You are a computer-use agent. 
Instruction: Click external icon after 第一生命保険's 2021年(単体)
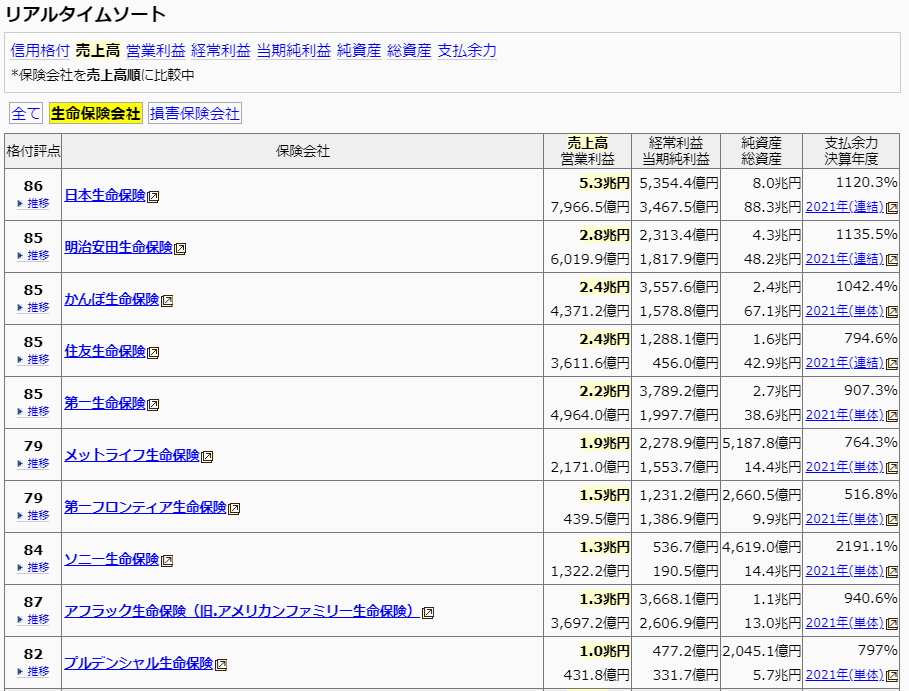pos(892,416)
